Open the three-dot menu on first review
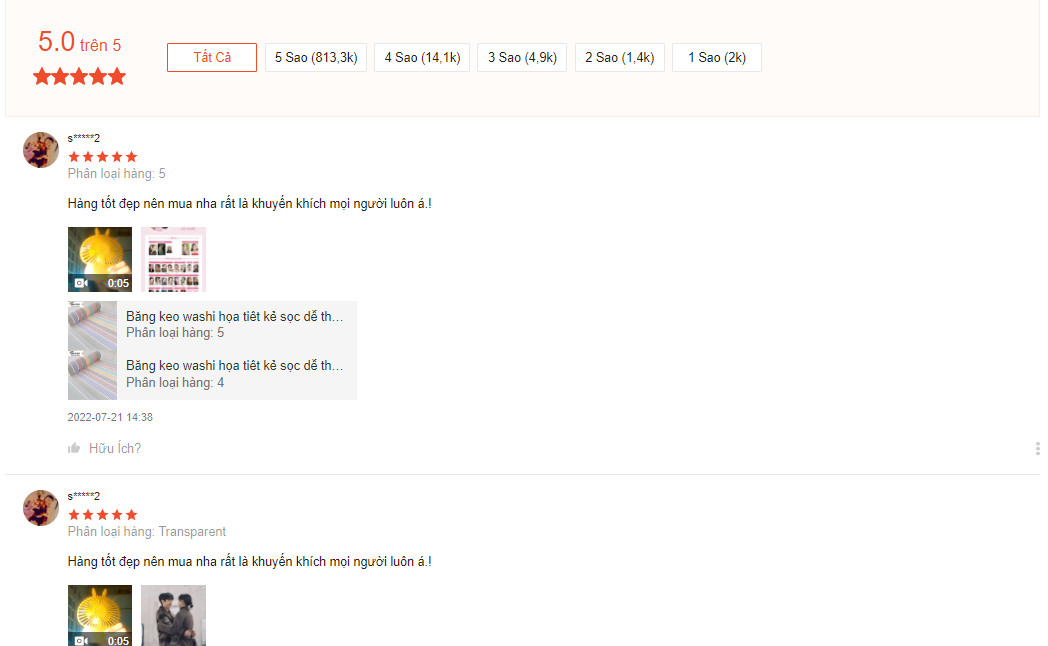The width and height of the screenshot is (1048, 646). coord(1037,448)
